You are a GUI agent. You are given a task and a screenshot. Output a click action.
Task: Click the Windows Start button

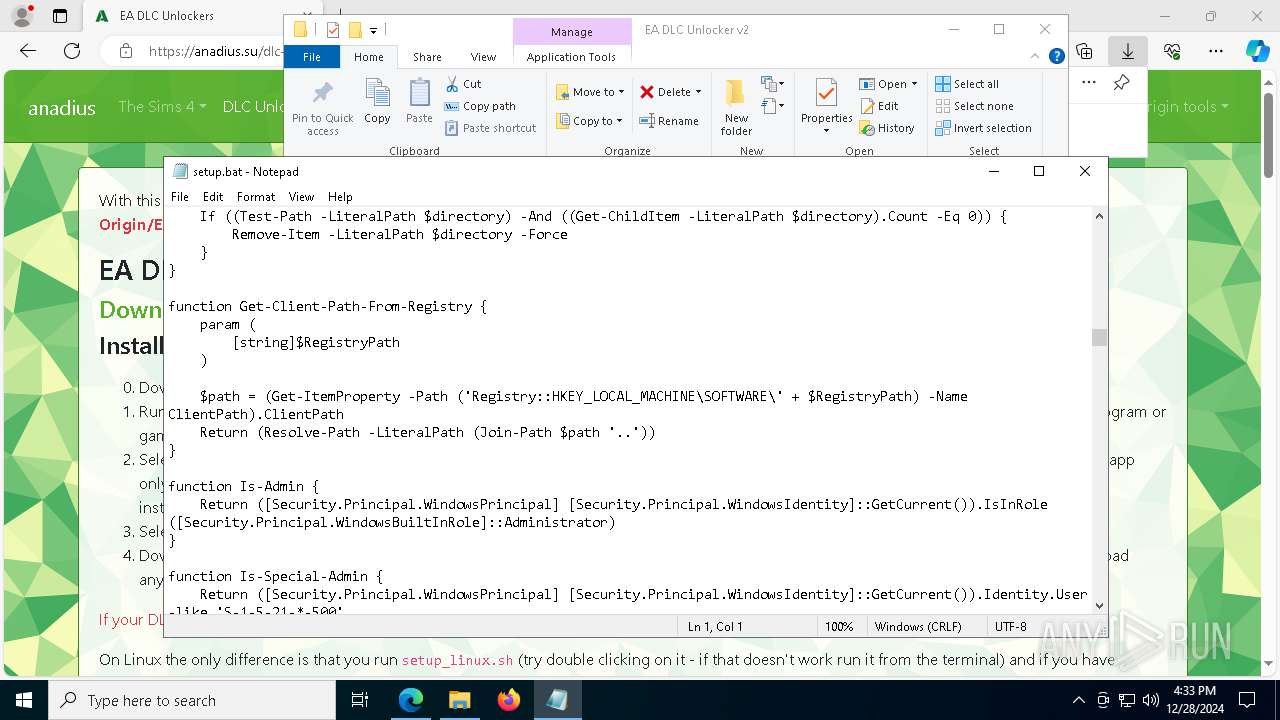(x=23, y=700)
